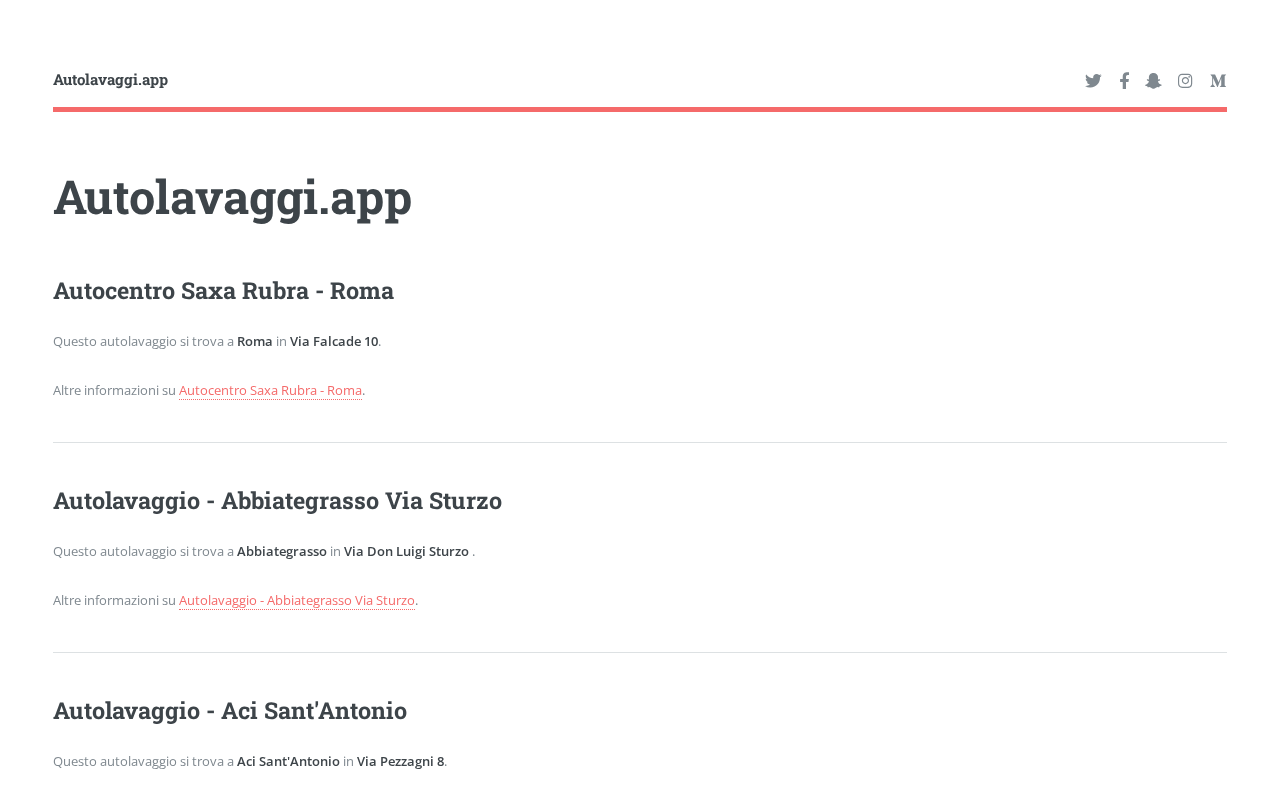Click the red divider bar under header
Screen dimensions: 1280x800
(640, 109)
